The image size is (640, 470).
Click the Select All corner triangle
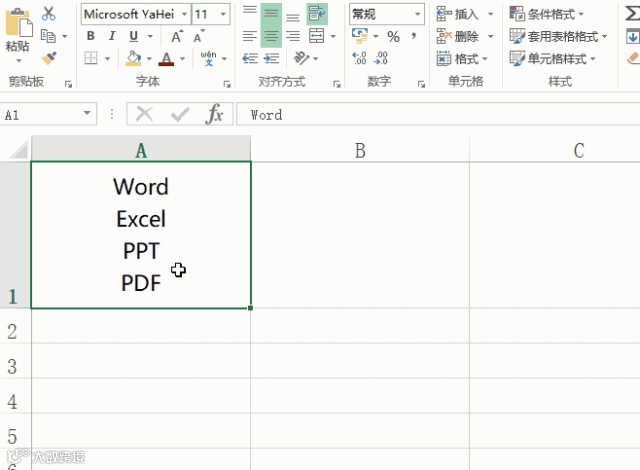point(18,149)
